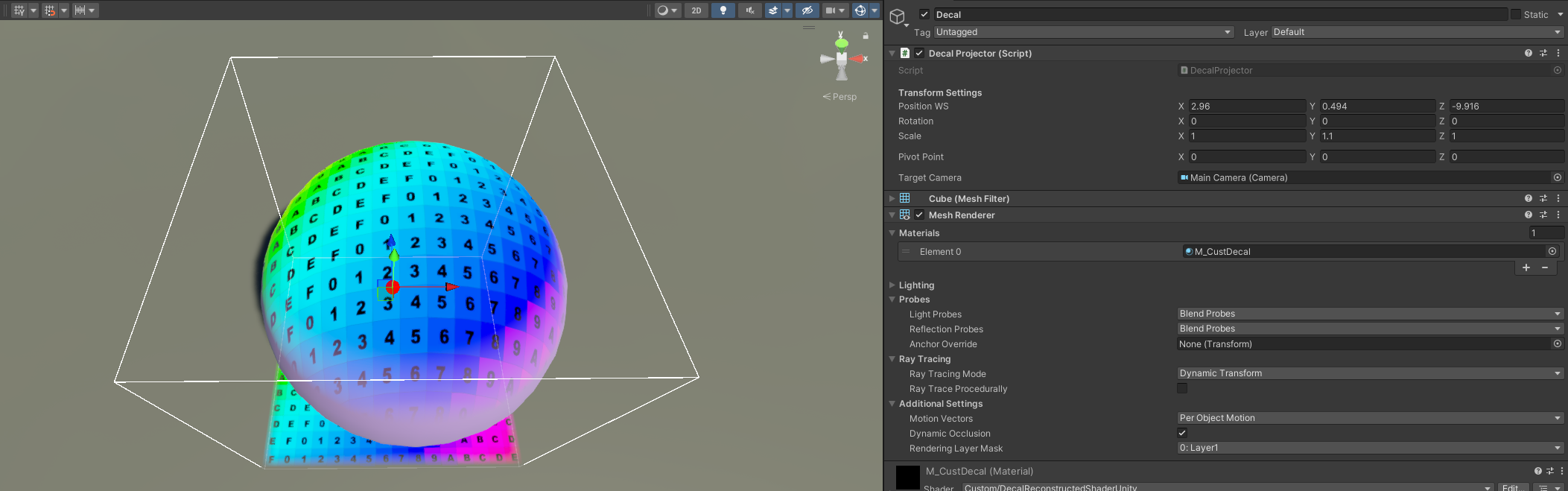Open Mesh Renderer kebab menu
The image size is (1568, 491).
[x=1558, y=215]
